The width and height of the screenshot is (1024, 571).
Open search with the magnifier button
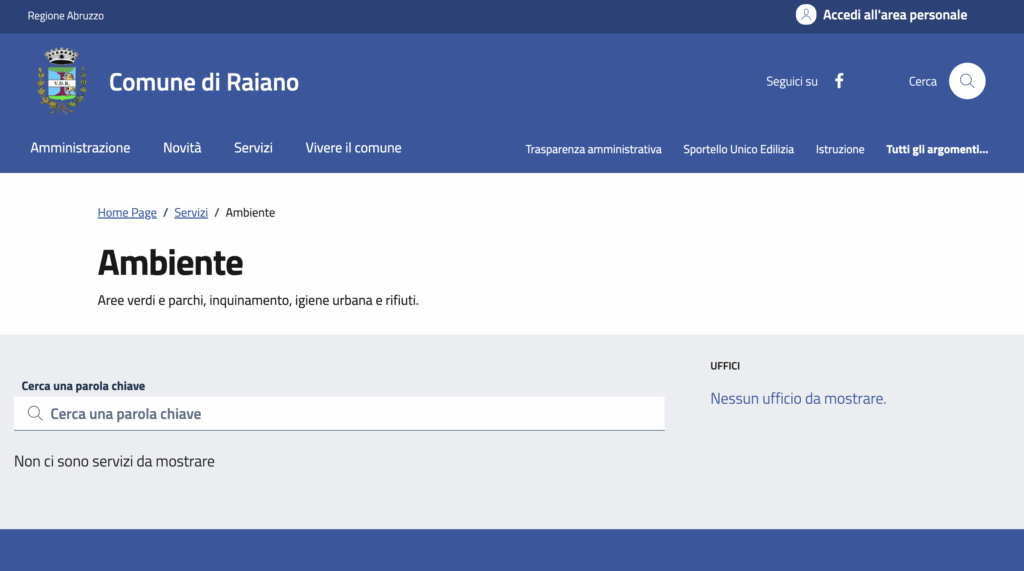point(967,81)
